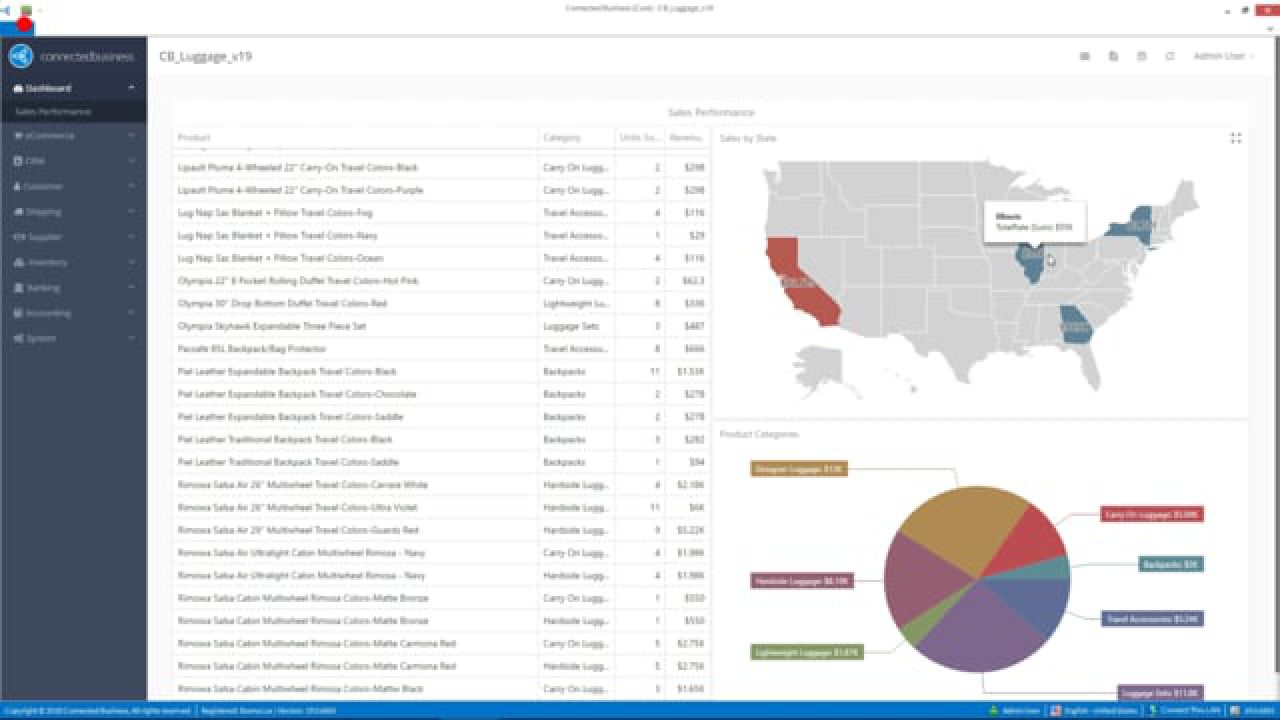Image resolution: width=1280 pixels, height=720 pixels.
Task: Select the Inventory module icon
Action: click(21, 262)
